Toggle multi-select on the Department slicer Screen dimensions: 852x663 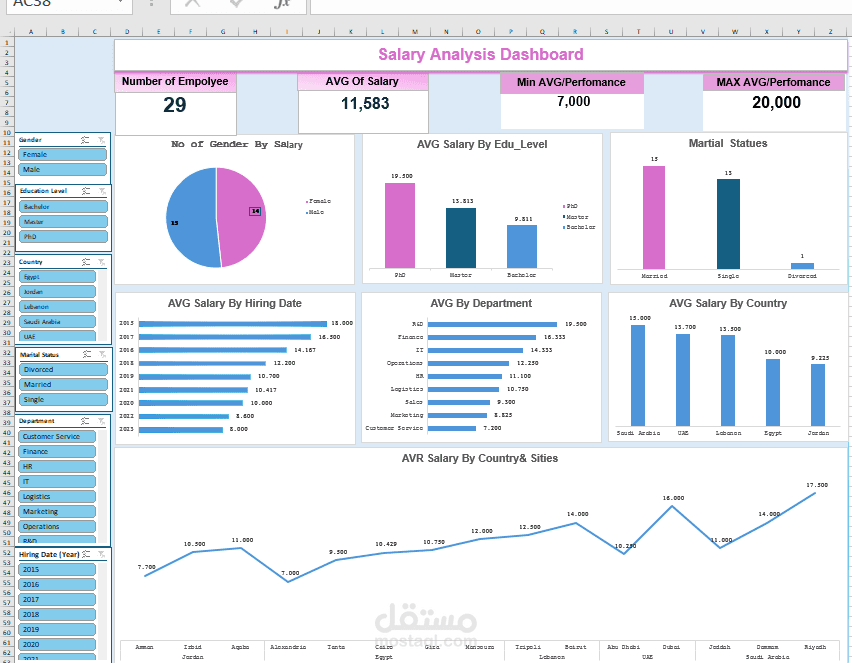pos(85,421)
